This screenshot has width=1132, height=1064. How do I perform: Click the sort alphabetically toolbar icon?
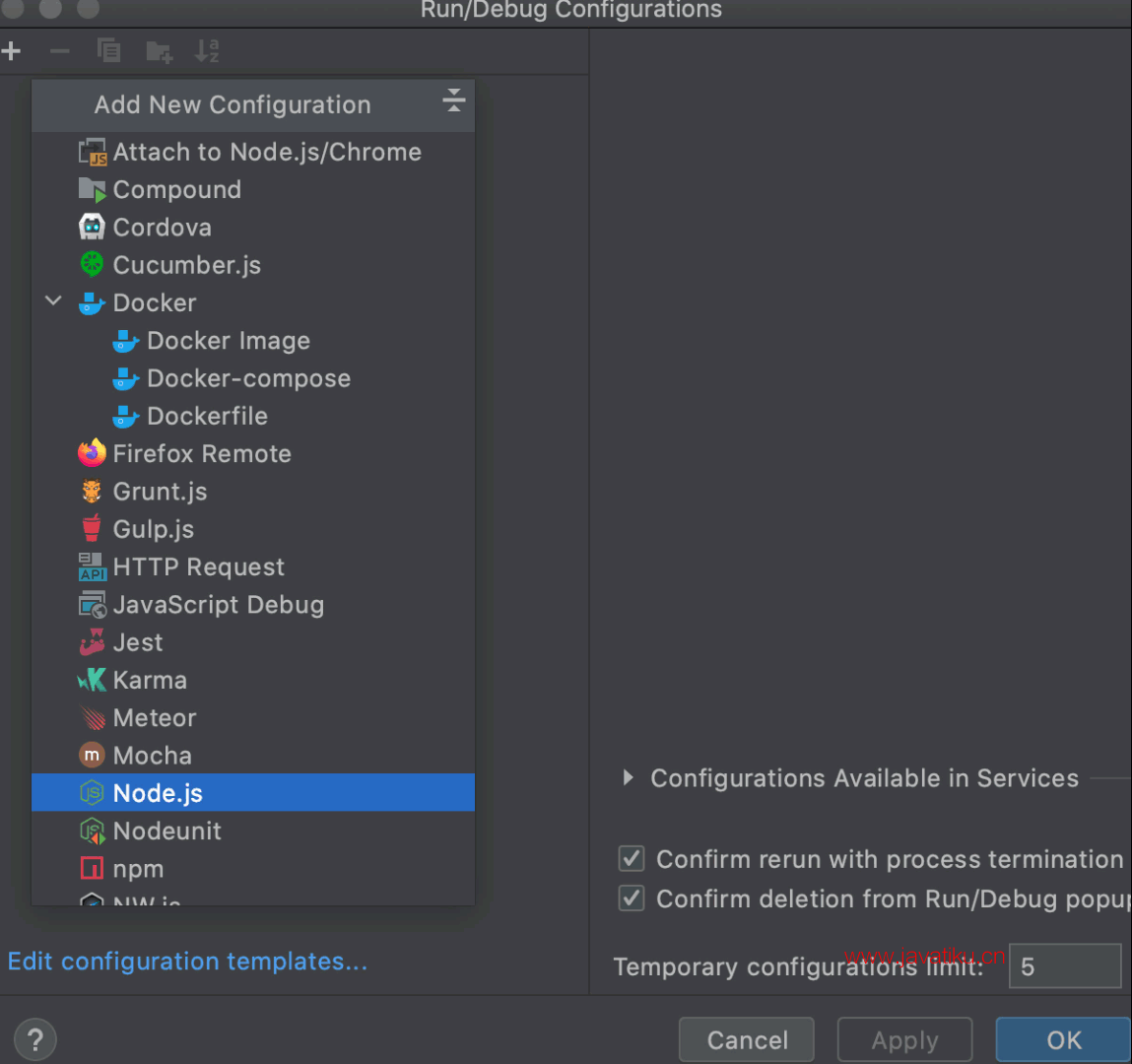tap(207, 51)
